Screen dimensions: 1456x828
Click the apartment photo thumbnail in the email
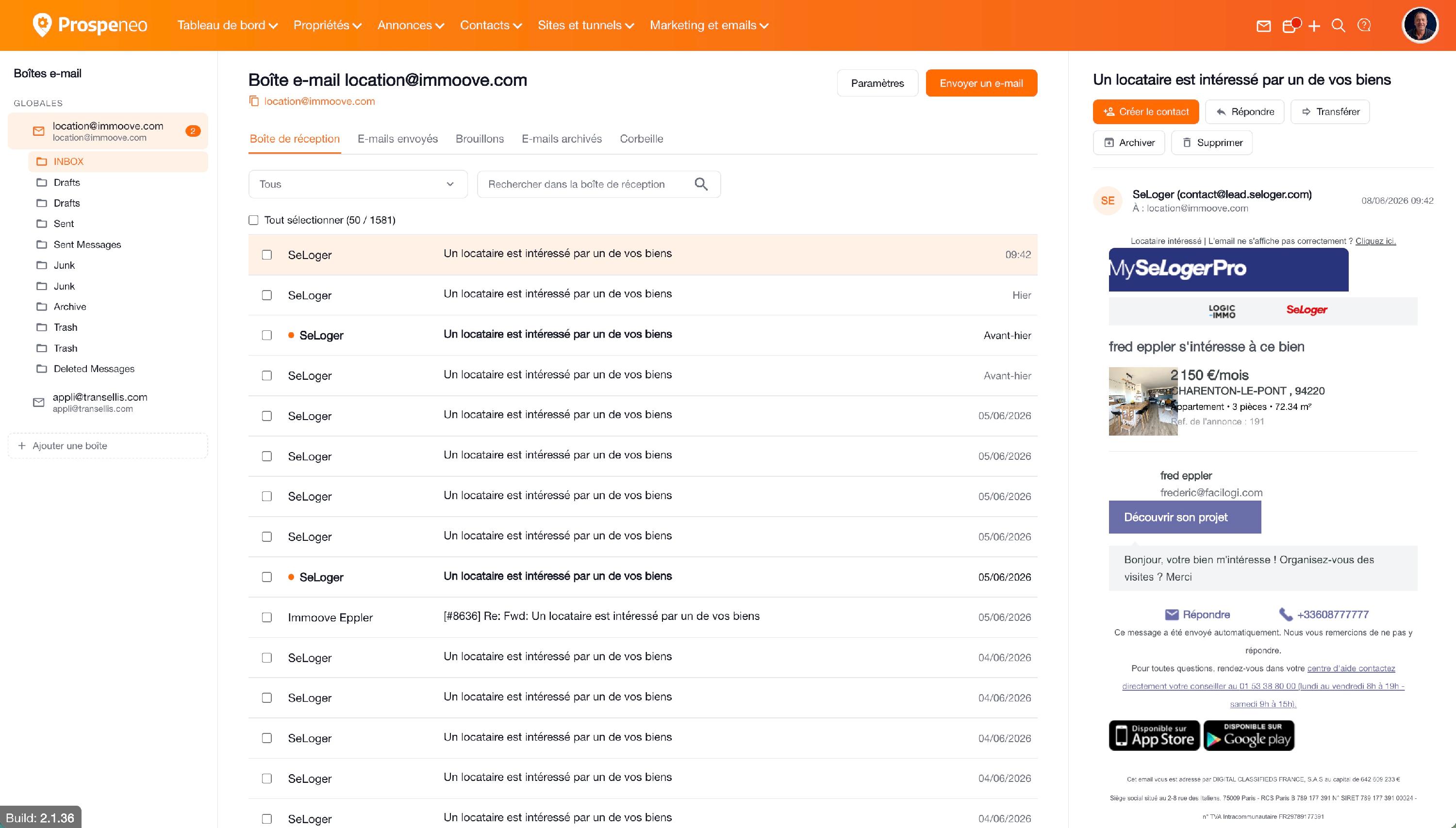click(x=1143, y=402)
